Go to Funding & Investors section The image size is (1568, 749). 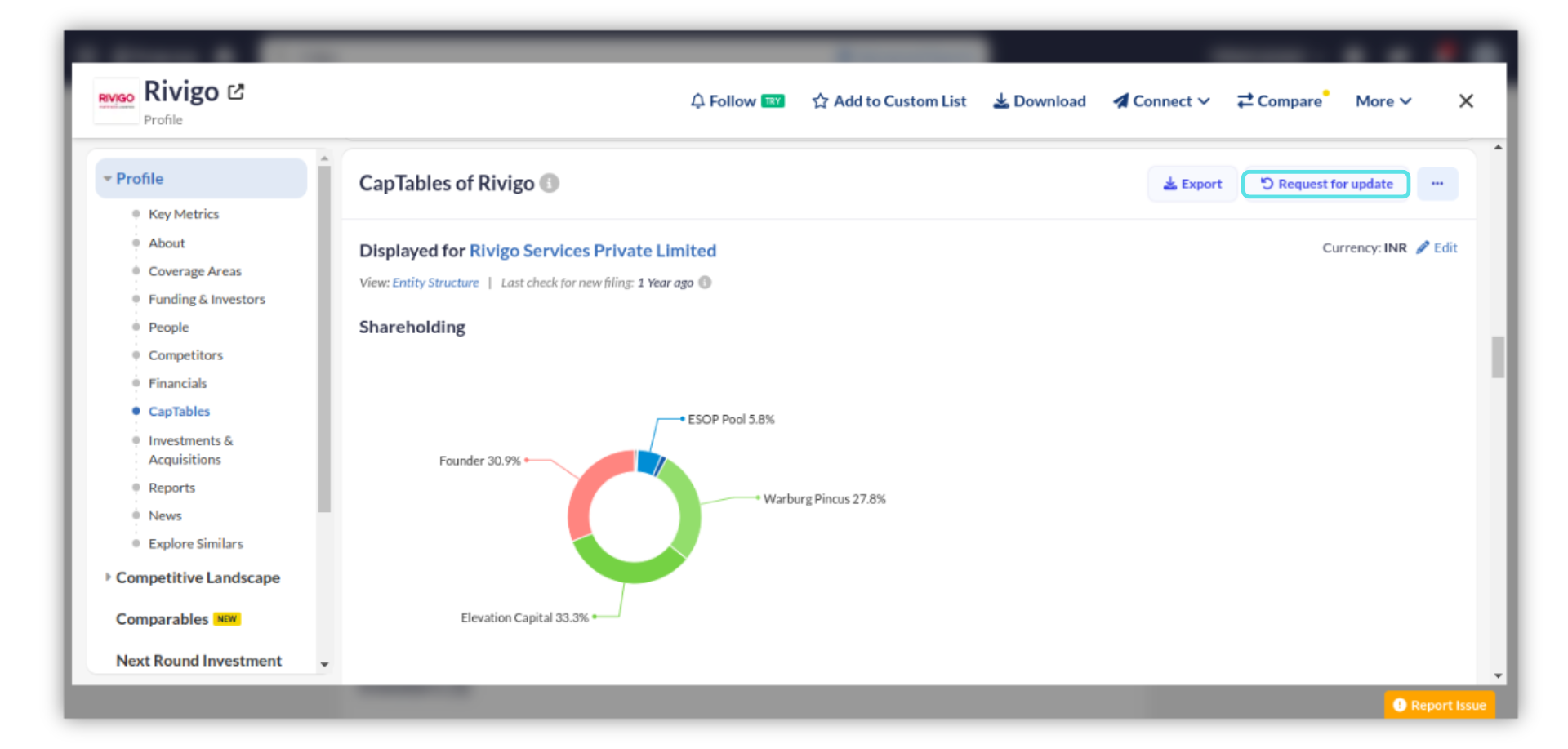coord(207,299)
